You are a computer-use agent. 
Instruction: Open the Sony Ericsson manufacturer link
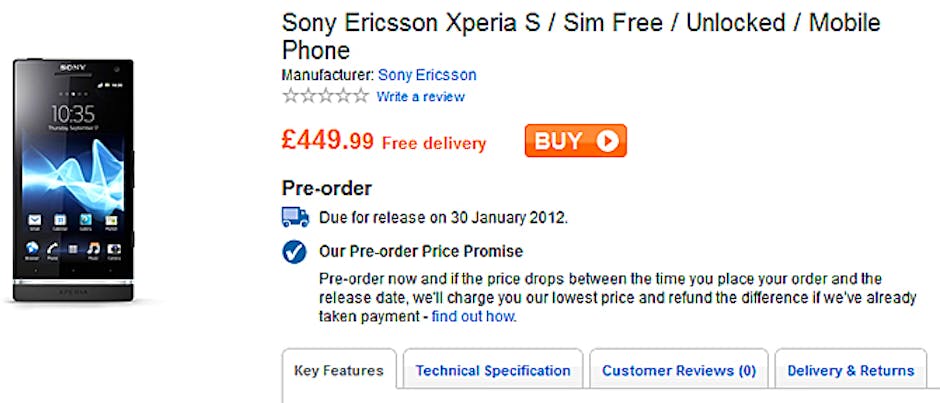(x=428, y=75)
